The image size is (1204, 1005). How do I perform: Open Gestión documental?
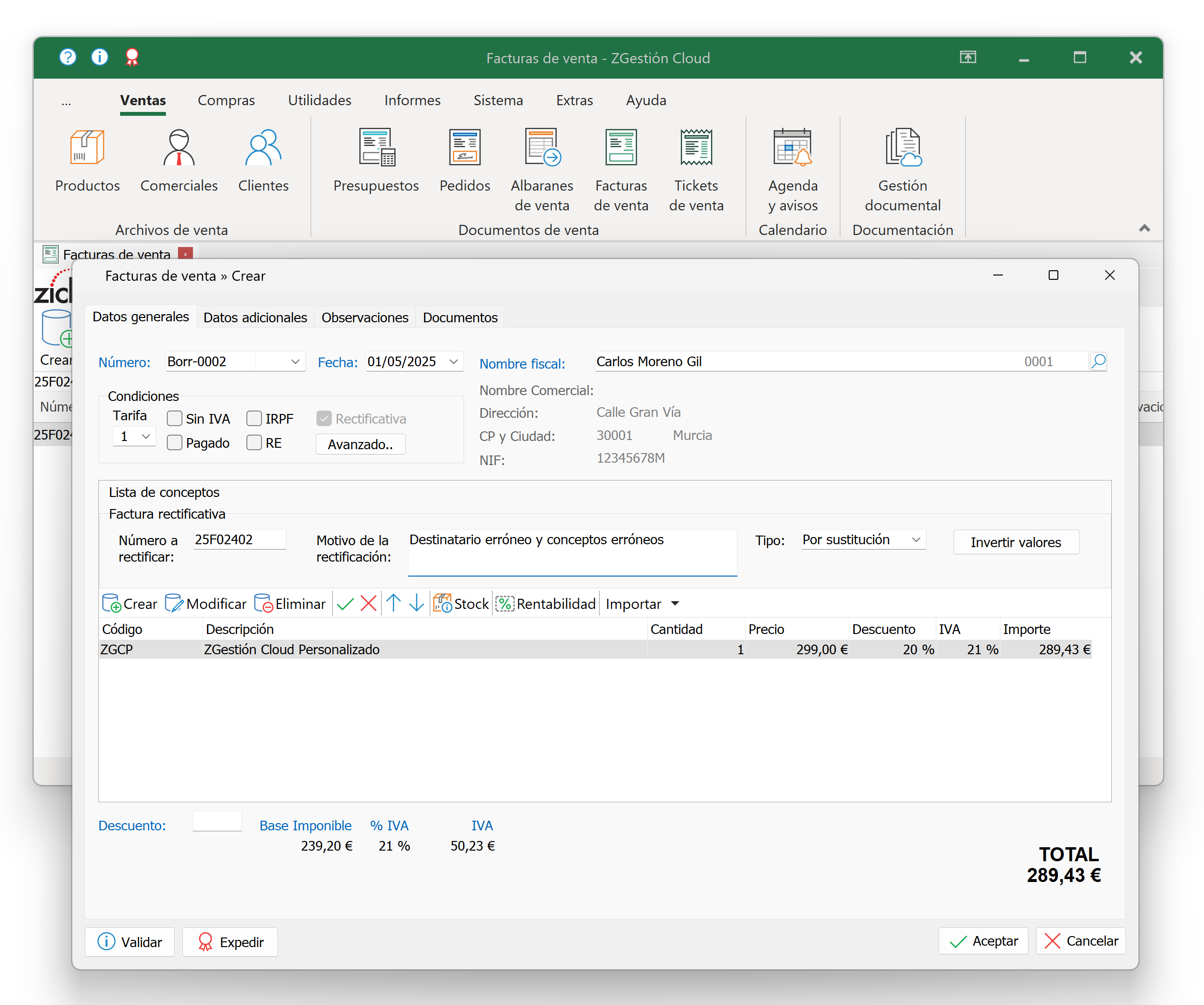[x=903, y=170]
